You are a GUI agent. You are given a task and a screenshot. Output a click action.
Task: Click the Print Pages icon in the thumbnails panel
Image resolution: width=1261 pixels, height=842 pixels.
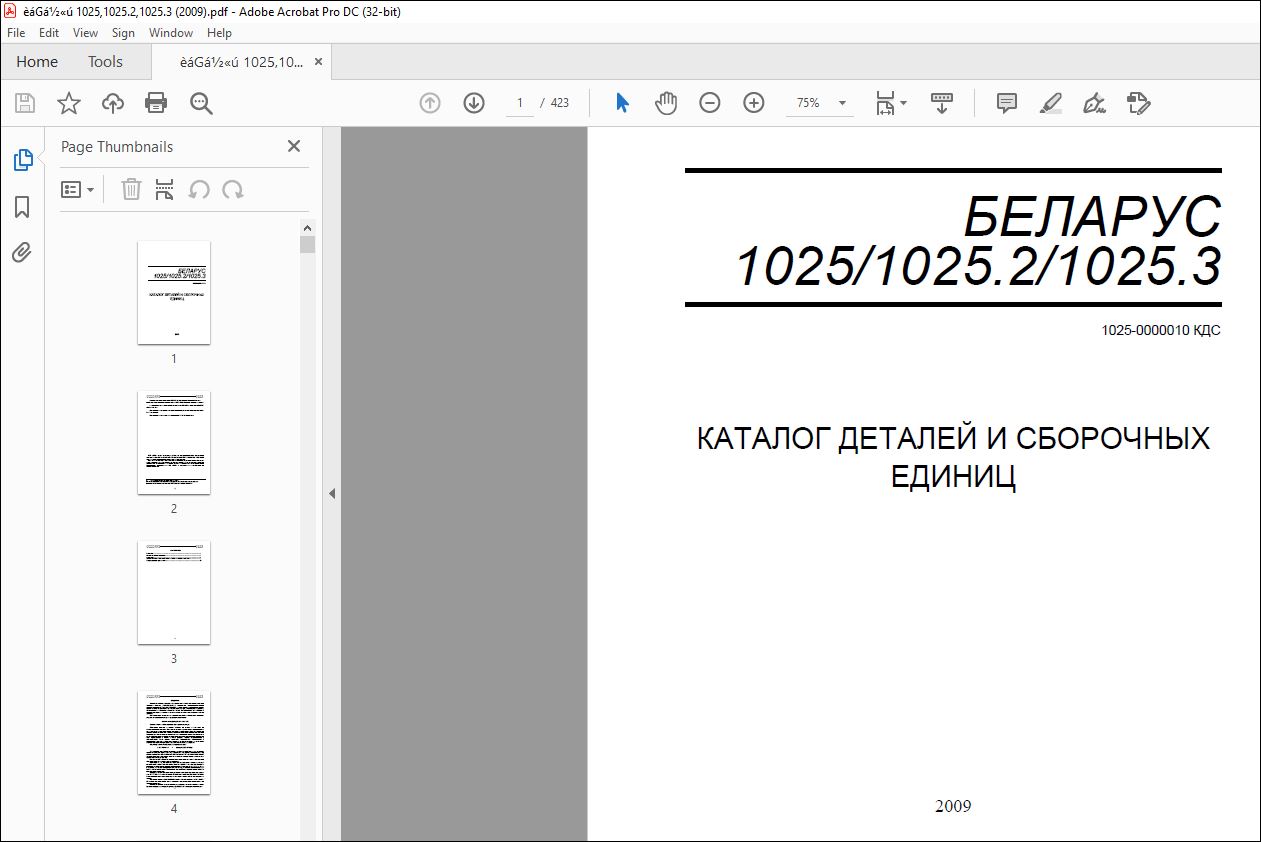(x=165, y=189)
